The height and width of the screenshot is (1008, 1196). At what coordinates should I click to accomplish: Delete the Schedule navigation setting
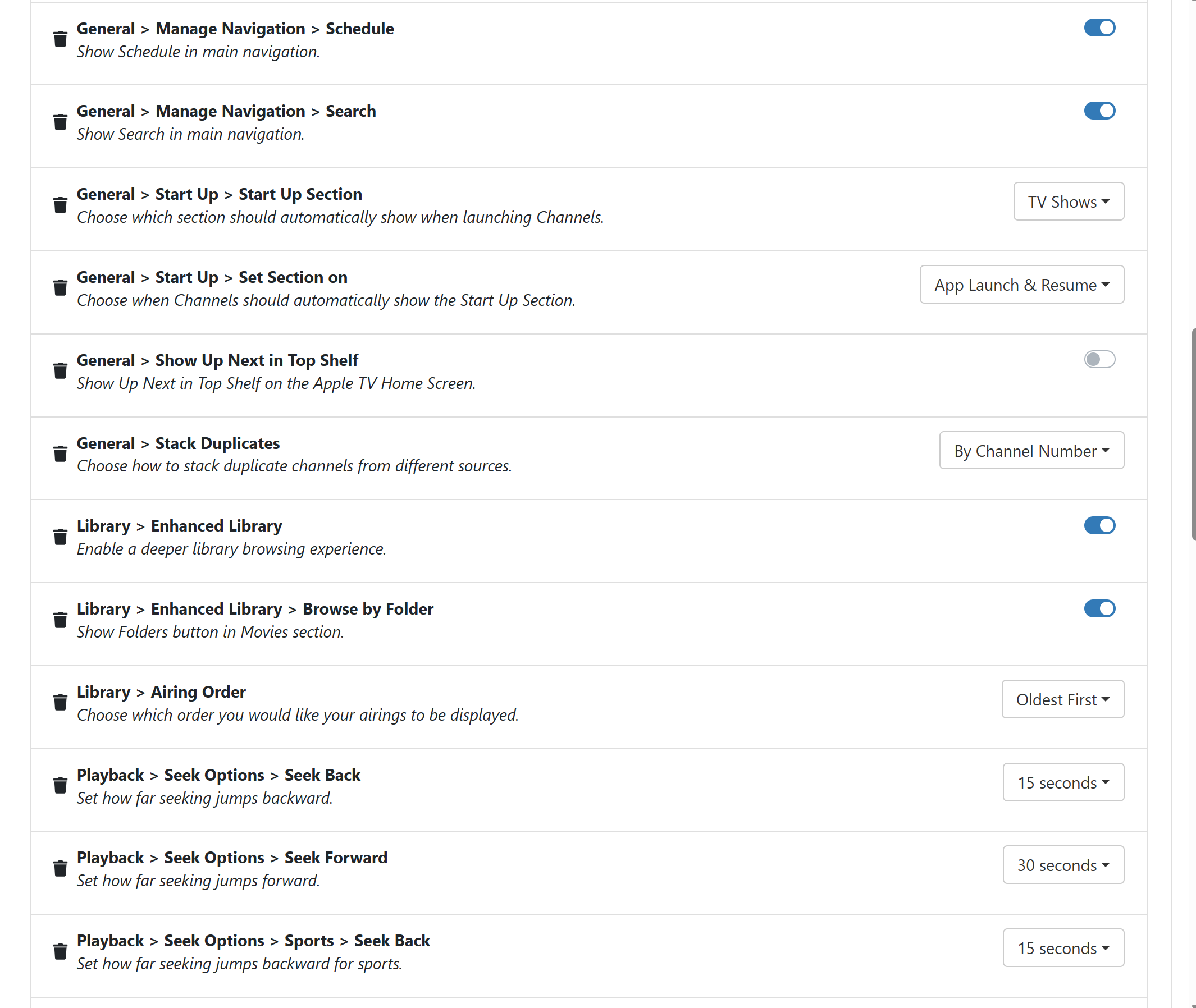[x=60, y=39]
